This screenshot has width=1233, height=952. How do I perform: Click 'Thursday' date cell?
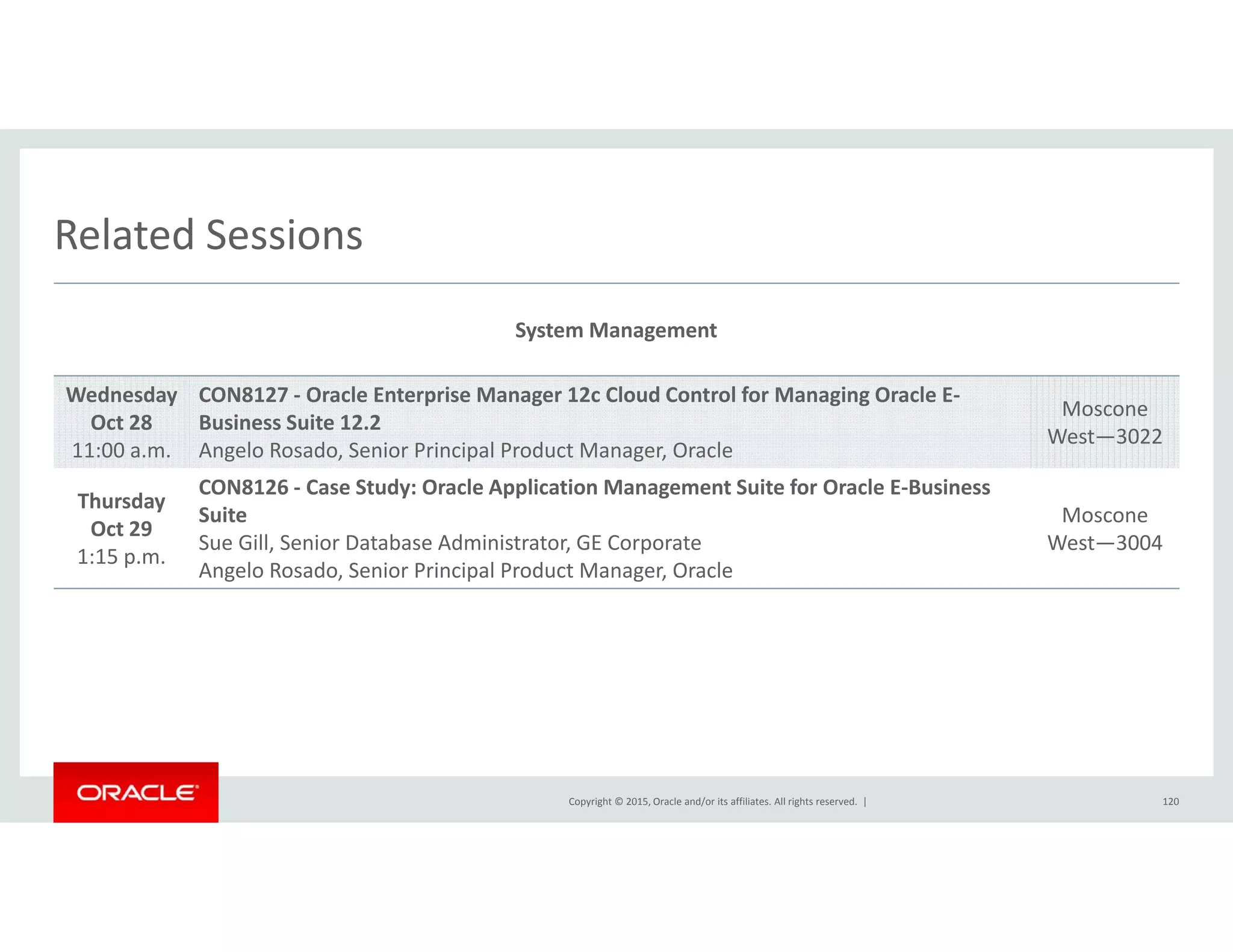[x=122, y=501]
